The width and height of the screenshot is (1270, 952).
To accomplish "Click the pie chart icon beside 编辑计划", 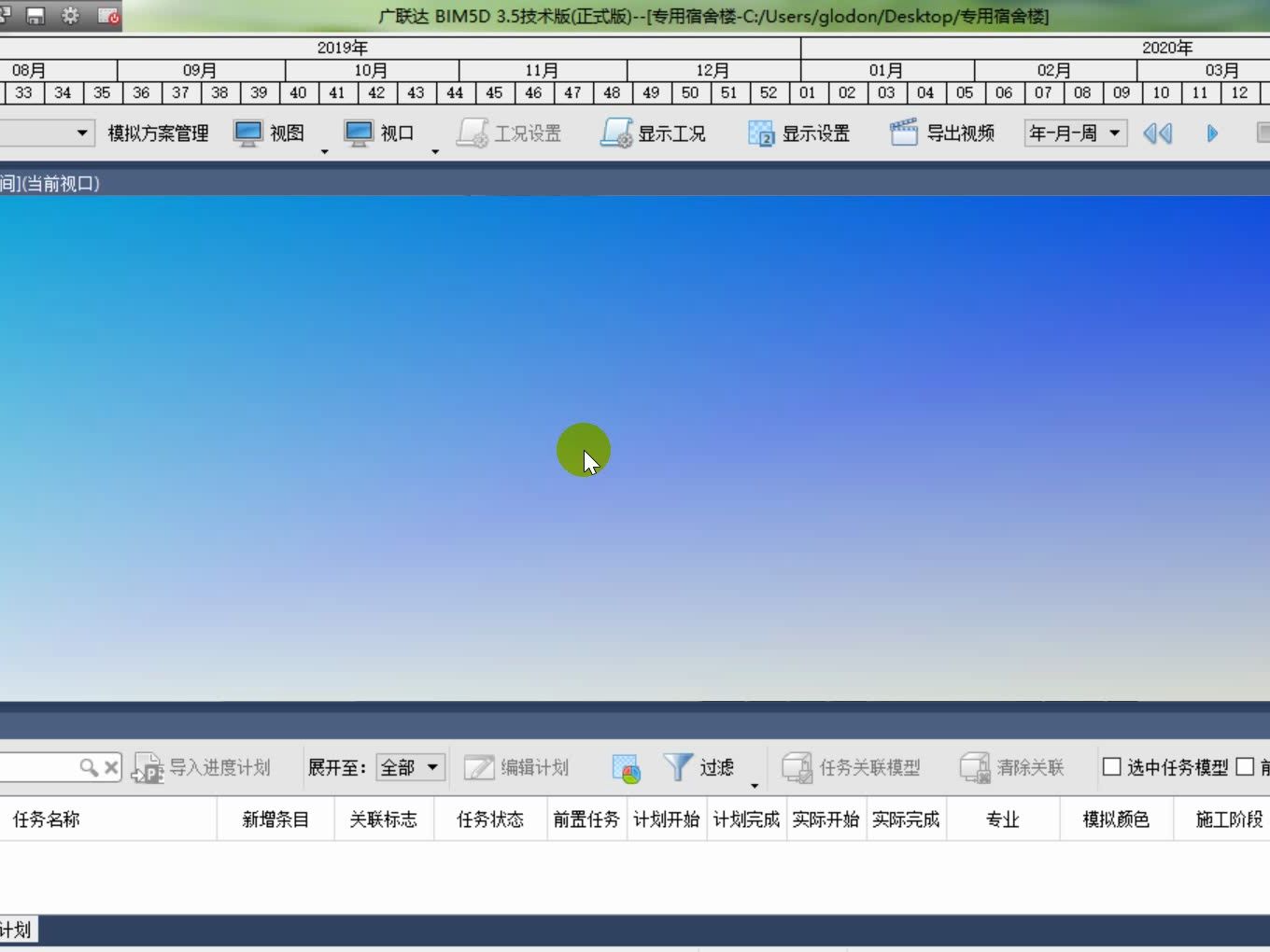I will [626, 768].
